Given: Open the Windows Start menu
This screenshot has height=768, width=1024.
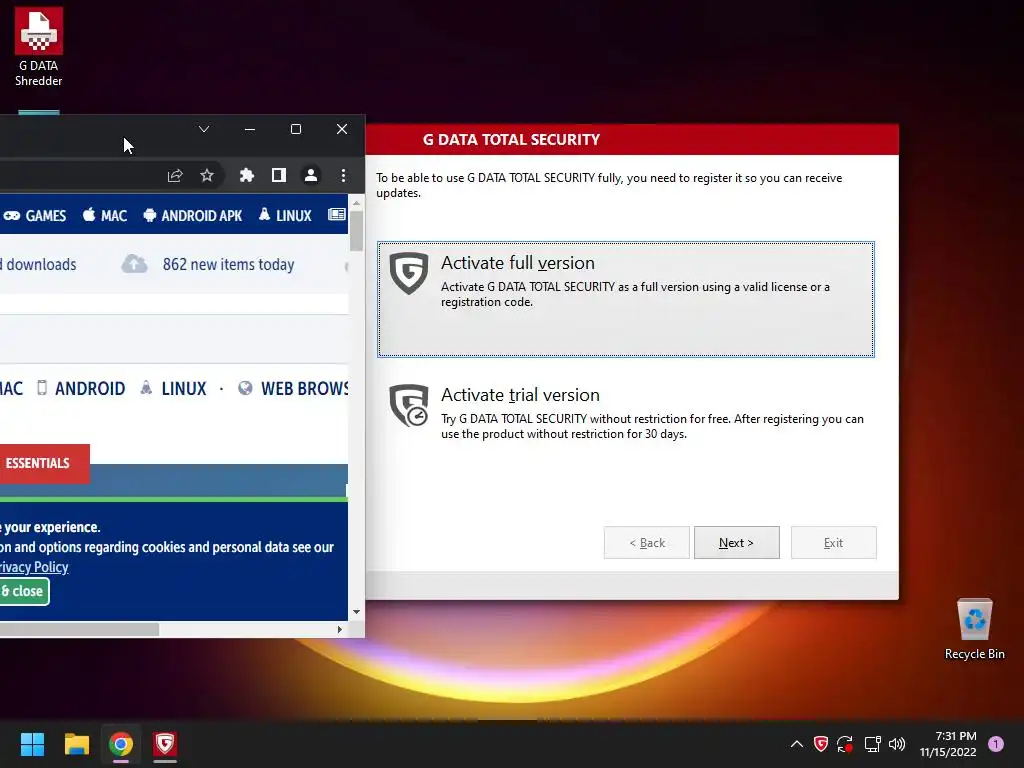Looking at the screenshot, I should coord(32,744).
